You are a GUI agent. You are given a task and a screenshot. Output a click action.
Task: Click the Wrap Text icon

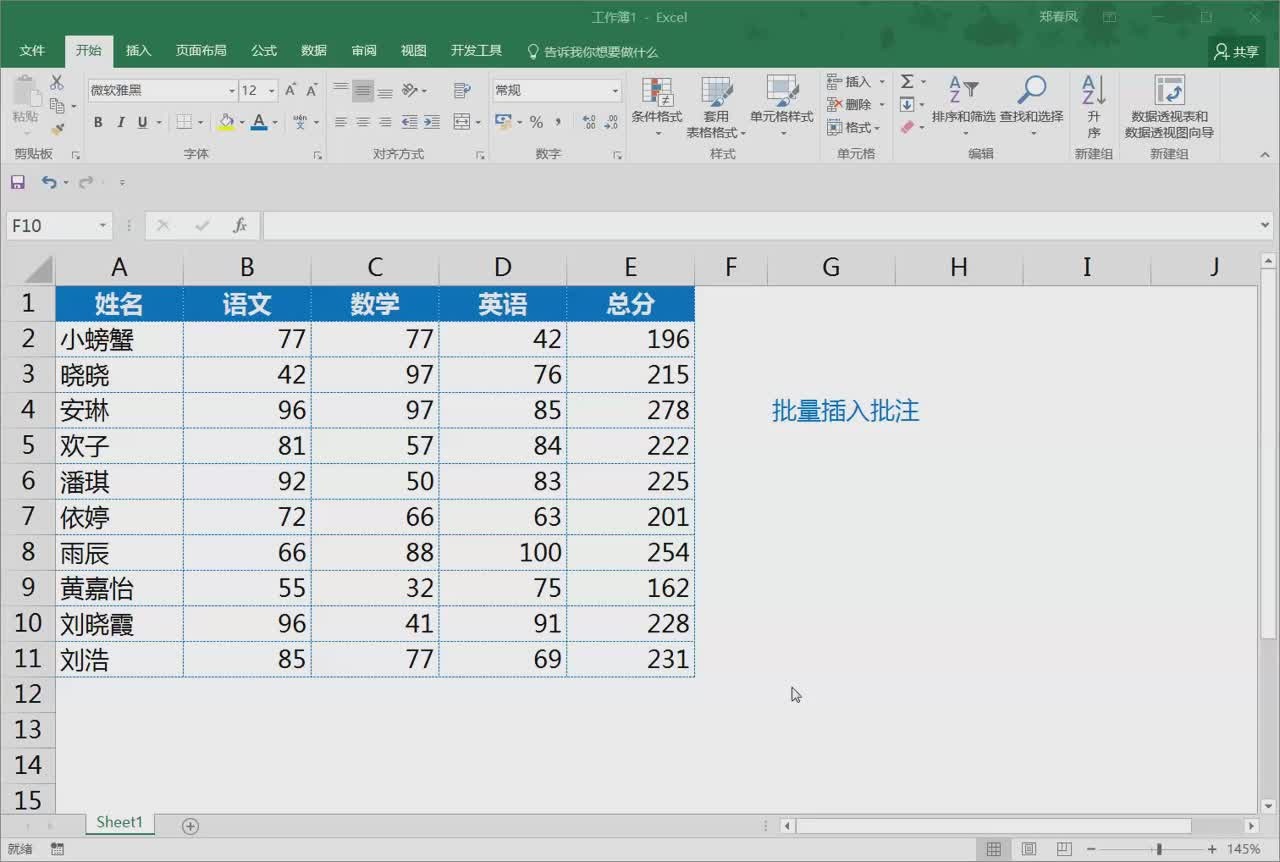click(462, 90)
